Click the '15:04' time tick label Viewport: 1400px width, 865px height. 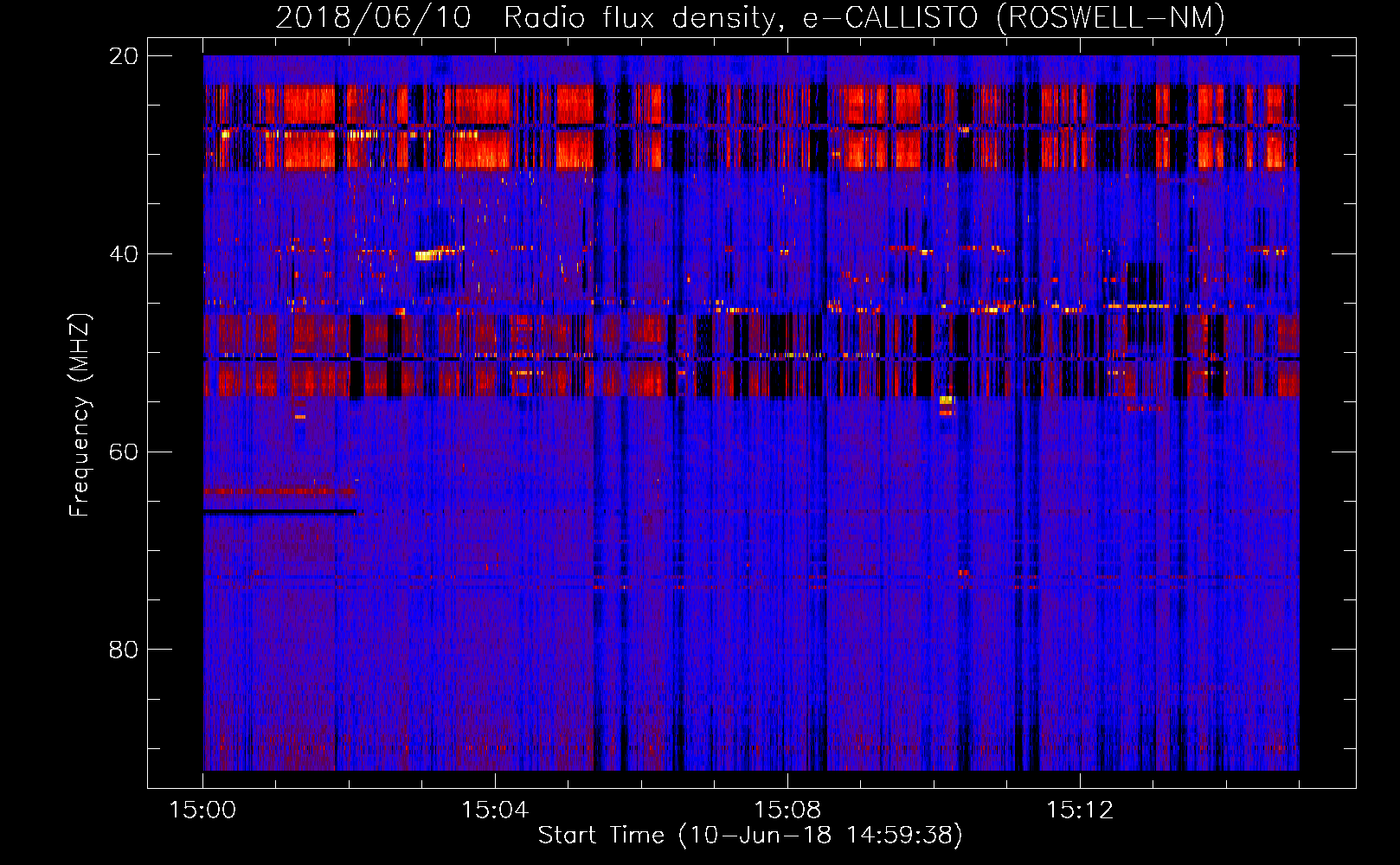coord(495,811)
